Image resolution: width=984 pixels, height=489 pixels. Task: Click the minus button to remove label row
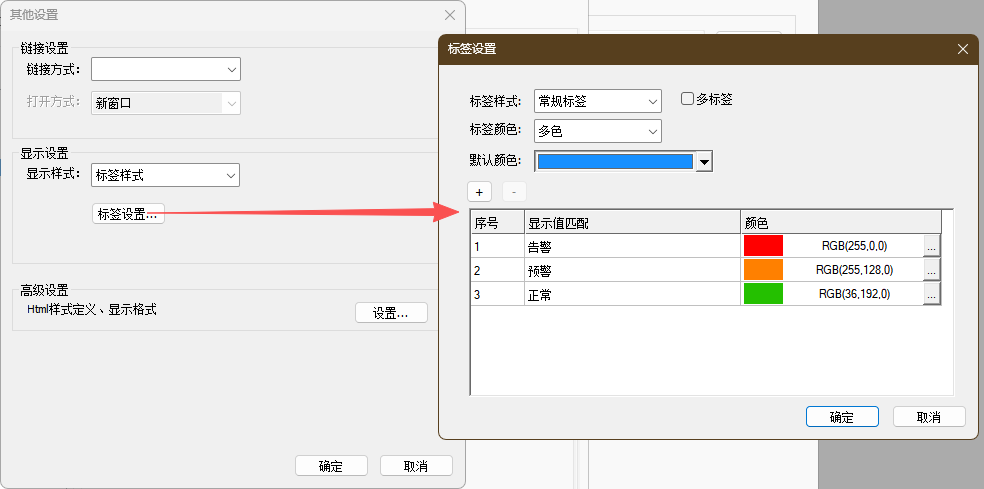pyautogui.click(x=513, y=191)
